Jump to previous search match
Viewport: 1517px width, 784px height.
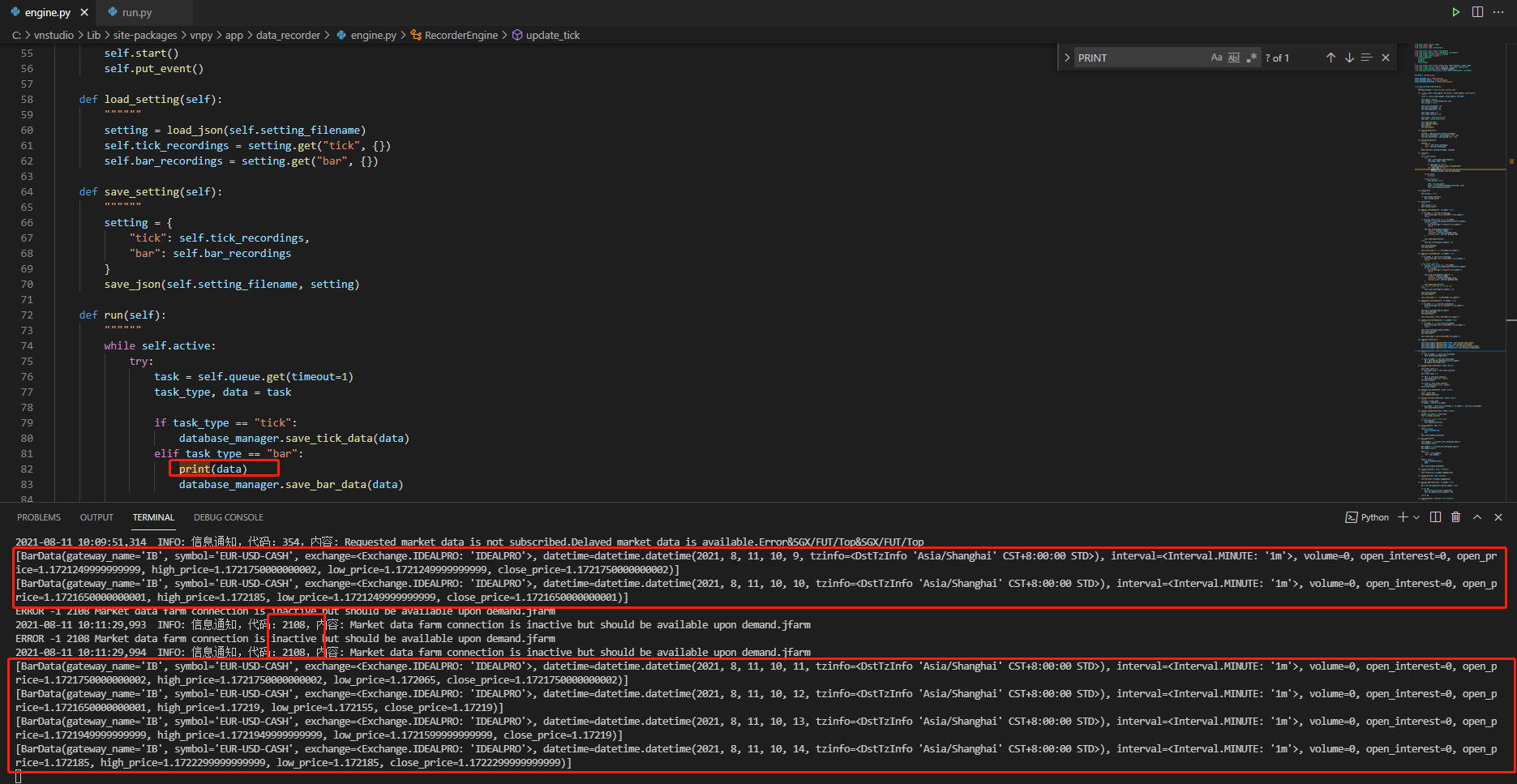pyautogui.click(x=1330, y=57)
